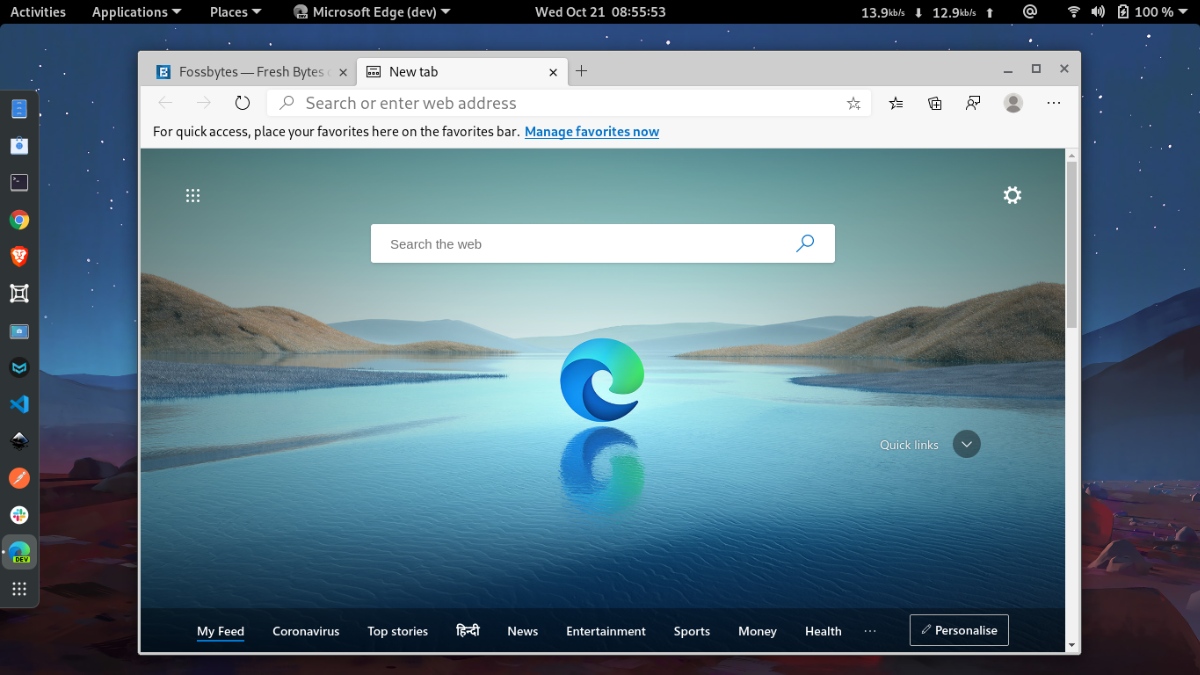Open the Favorites list icon

[896, 103]
